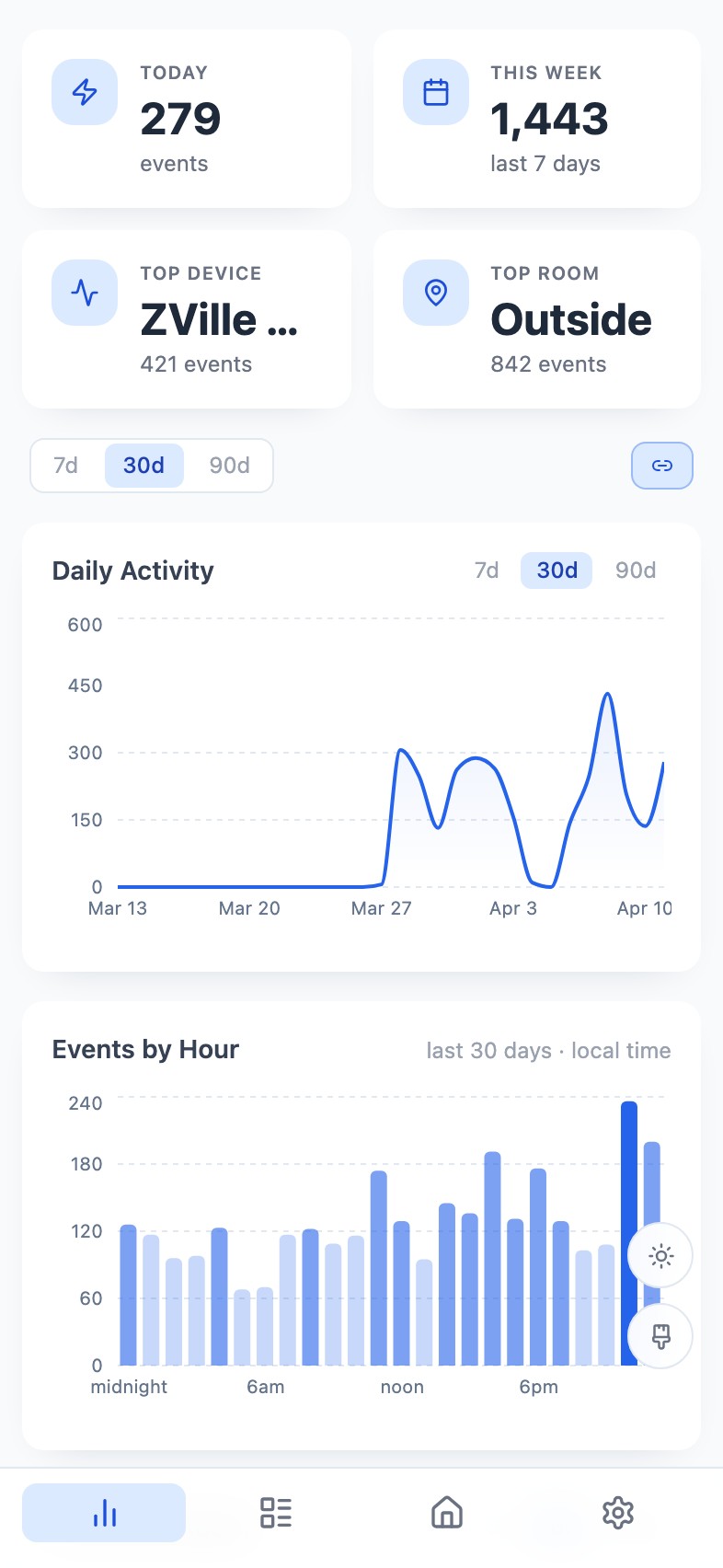Image resolution: width=723 pixels, height=1568 pixels.
Task: Select the 7d tab in Daily Activity
Action: tap(488, 571)
